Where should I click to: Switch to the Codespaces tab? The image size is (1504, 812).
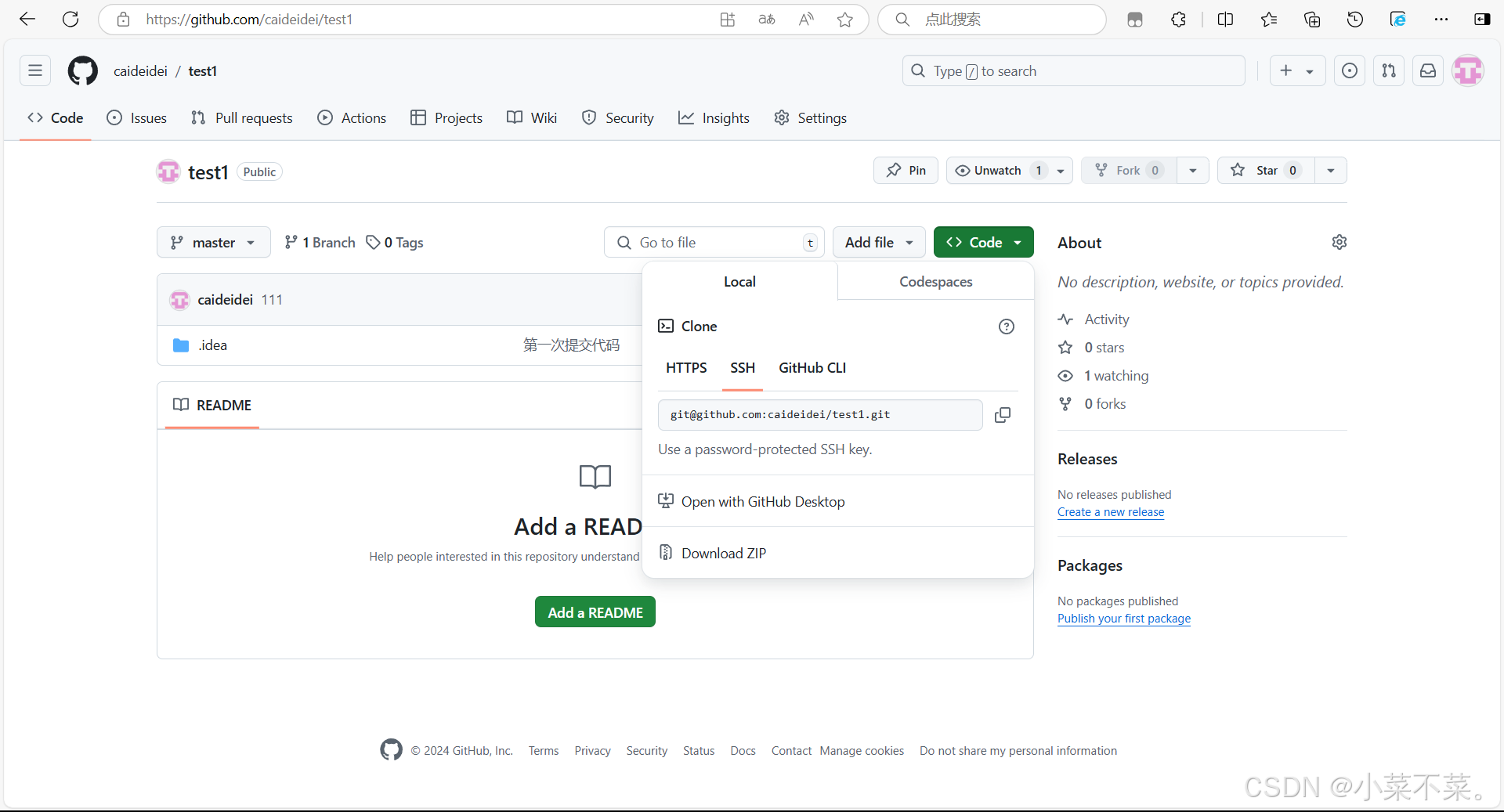pyautogui.click(x=935, y=282)
